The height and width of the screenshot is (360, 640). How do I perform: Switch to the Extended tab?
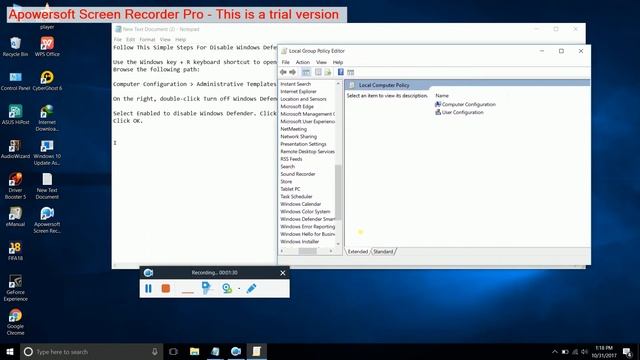[x=358, y=251]
